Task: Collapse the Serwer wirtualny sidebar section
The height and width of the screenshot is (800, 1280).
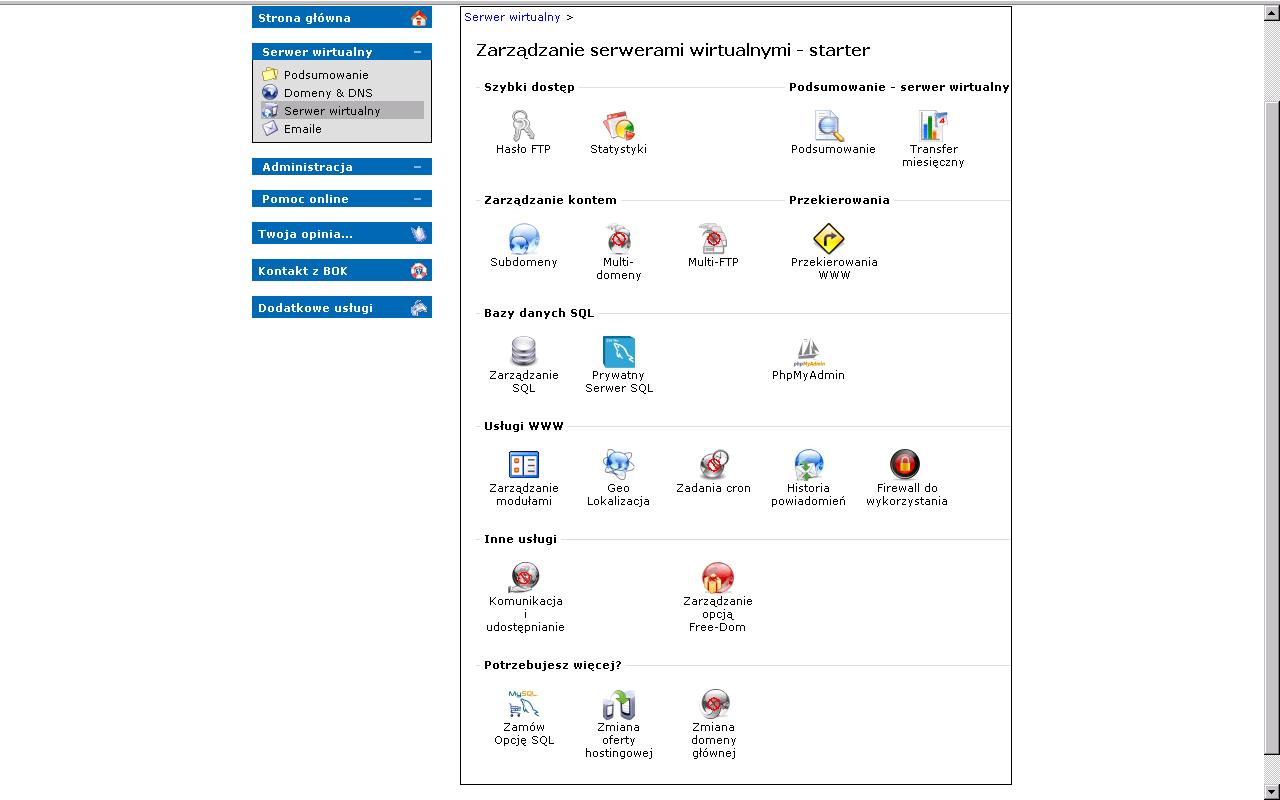Action: coord(417,52)
